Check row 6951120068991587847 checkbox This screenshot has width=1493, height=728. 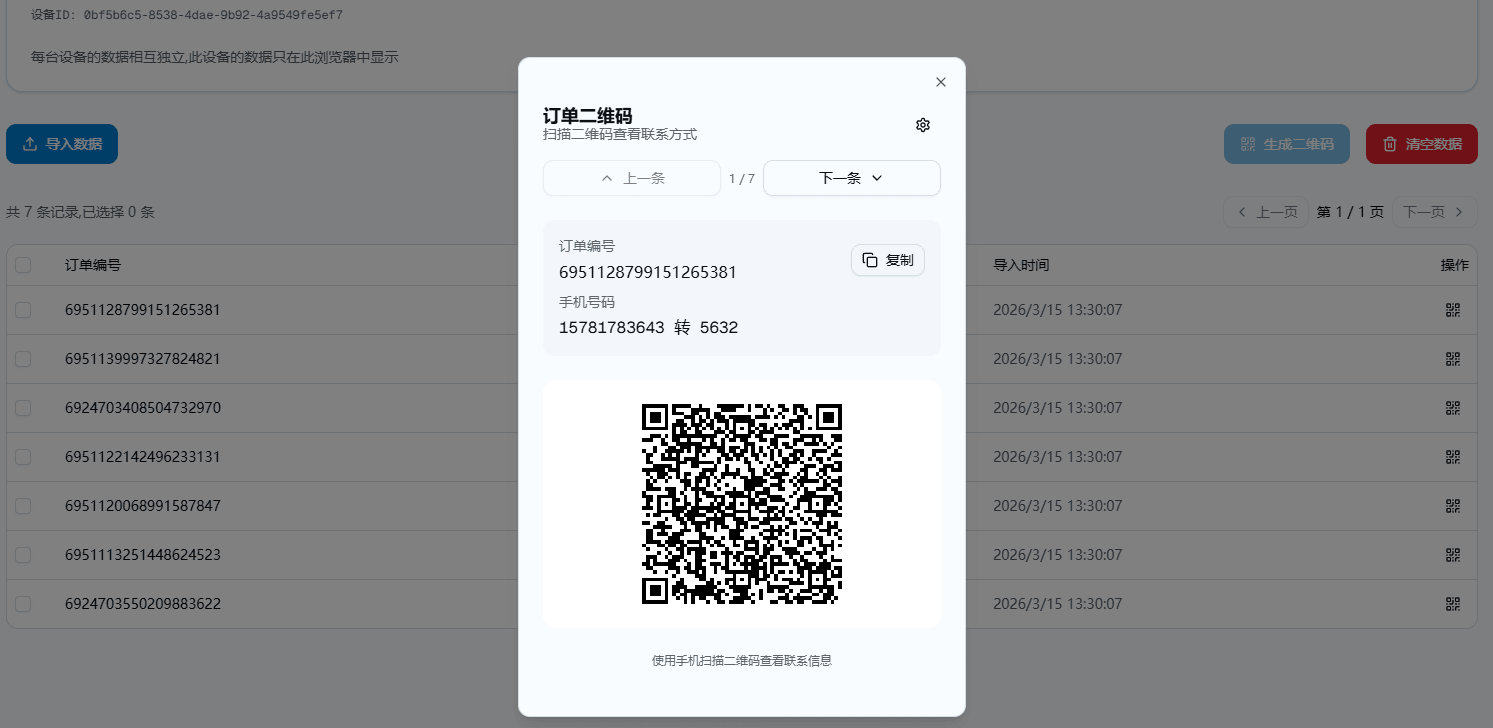tap(23, 506)
